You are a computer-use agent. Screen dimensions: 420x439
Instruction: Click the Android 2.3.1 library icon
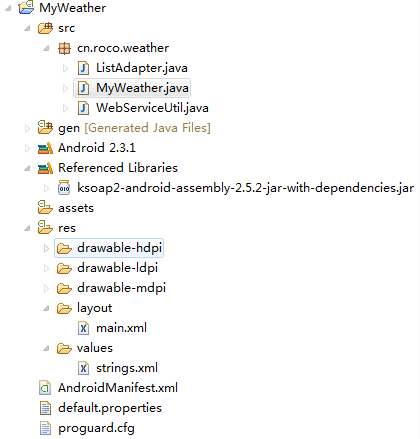tap(45, 148)
